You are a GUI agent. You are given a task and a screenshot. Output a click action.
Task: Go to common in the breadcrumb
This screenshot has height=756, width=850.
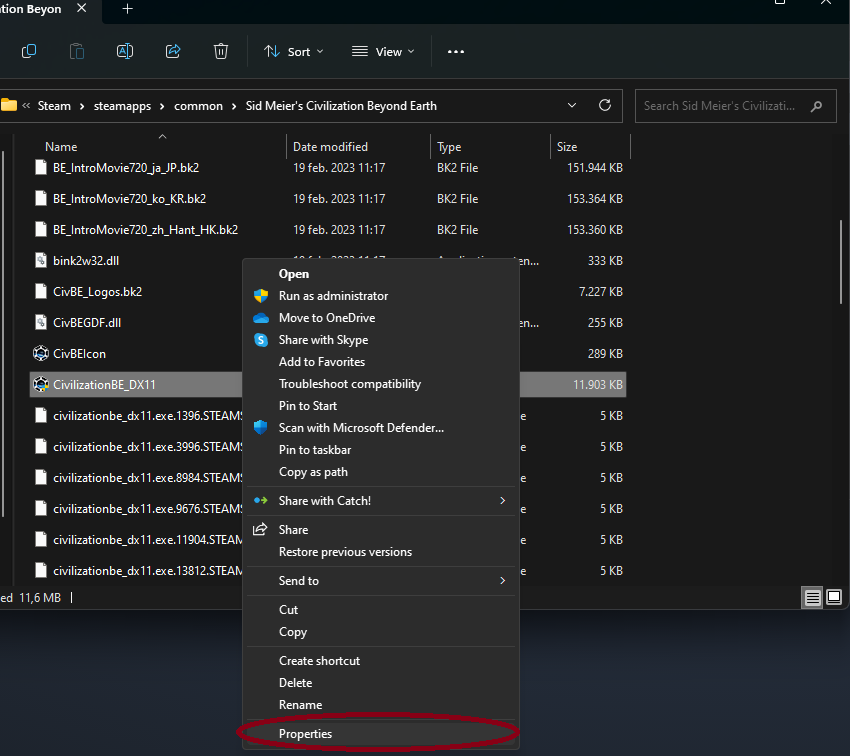point(198,106)
